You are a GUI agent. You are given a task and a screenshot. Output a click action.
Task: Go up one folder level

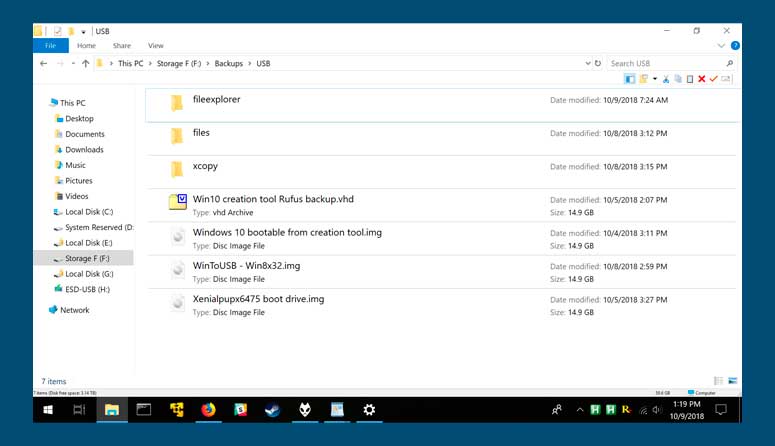coord(86,63)
